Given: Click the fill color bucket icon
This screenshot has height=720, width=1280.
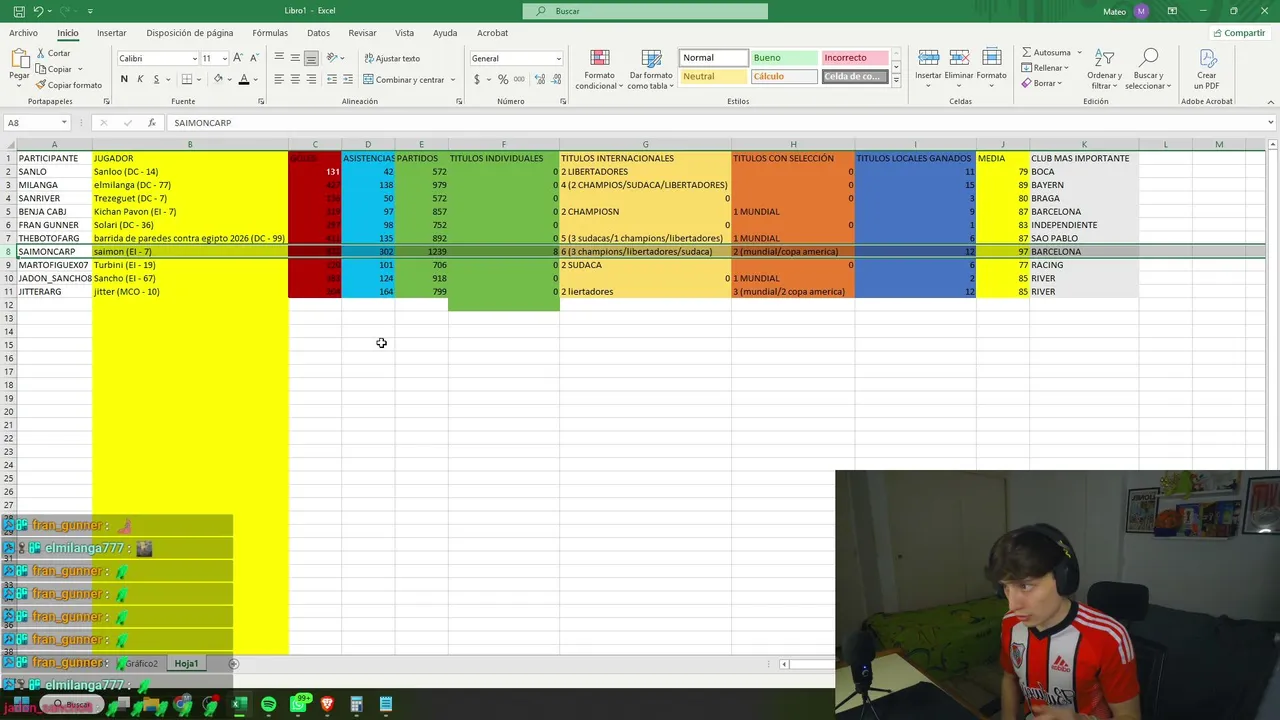Looking at the screenshot, I should [218, 79].
